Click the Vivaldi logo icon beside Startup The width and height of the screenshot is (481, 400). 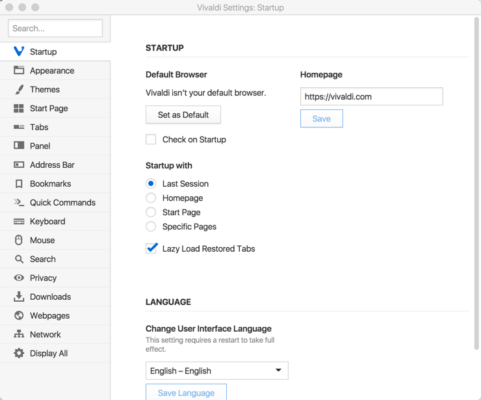(19, 51)
